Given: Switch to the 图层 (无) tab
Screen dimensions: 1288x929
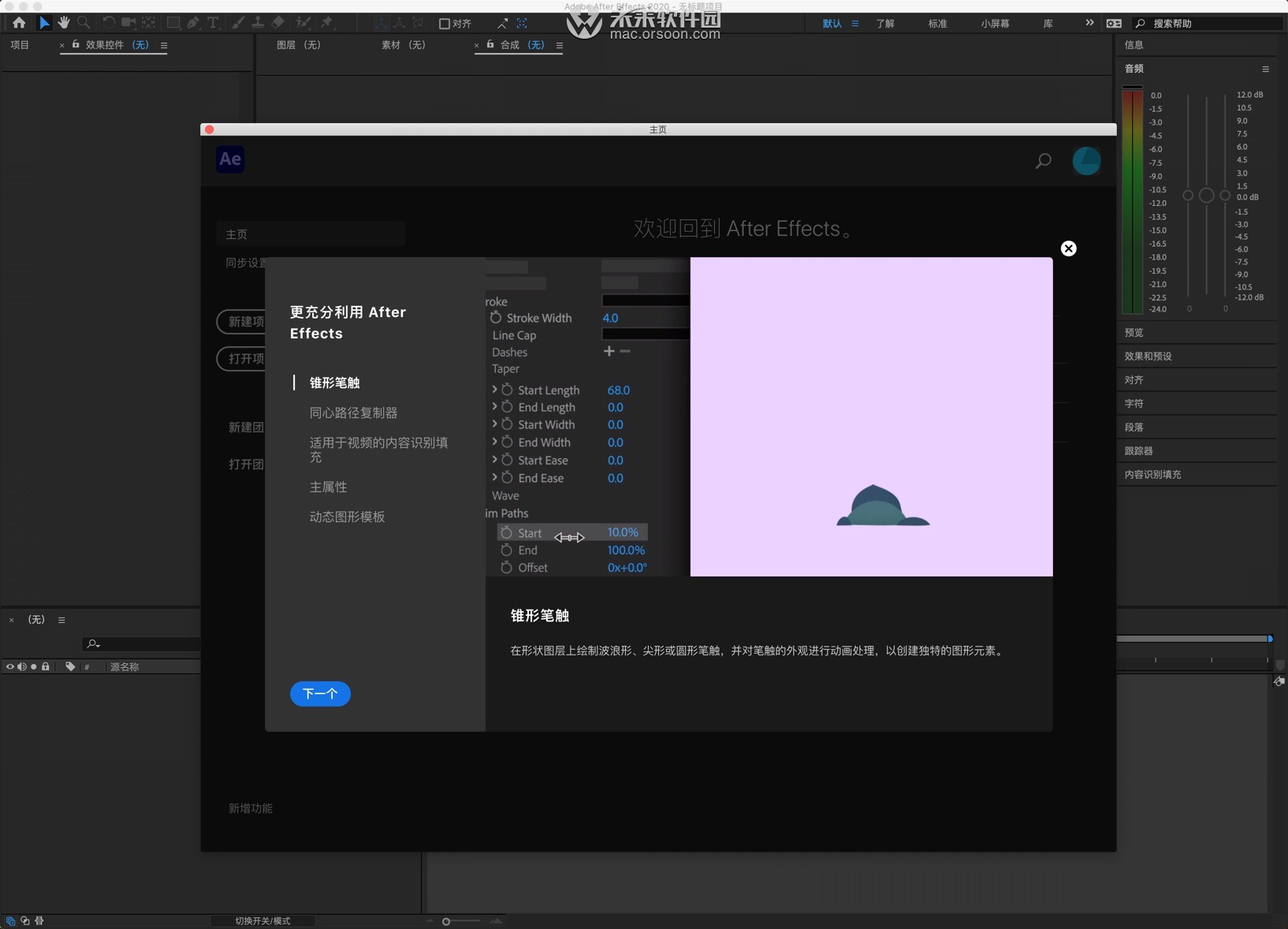Looking at the screenshot, I should click(299, 45).
